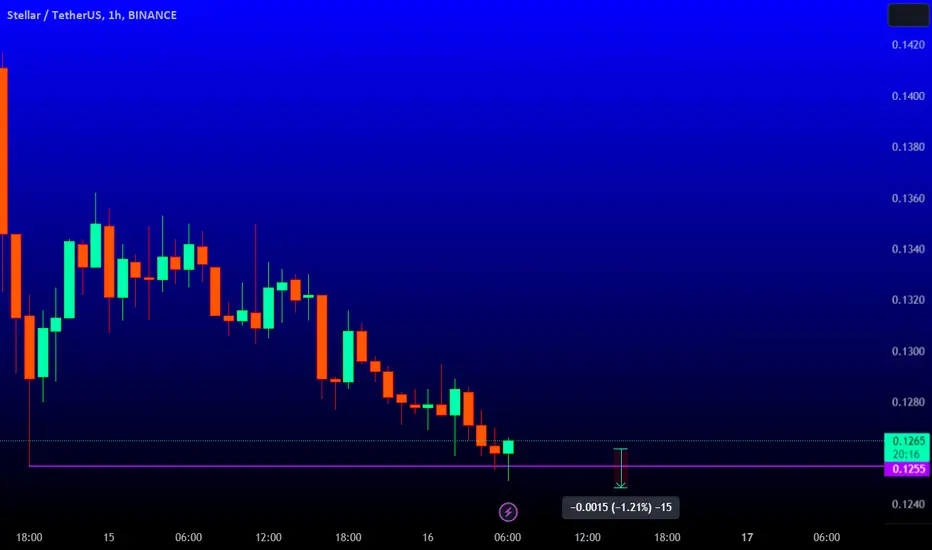Viewport: 932px width, 550px height.
Task: Click the 0.1400 price axis label
Action: coord(908,96)
